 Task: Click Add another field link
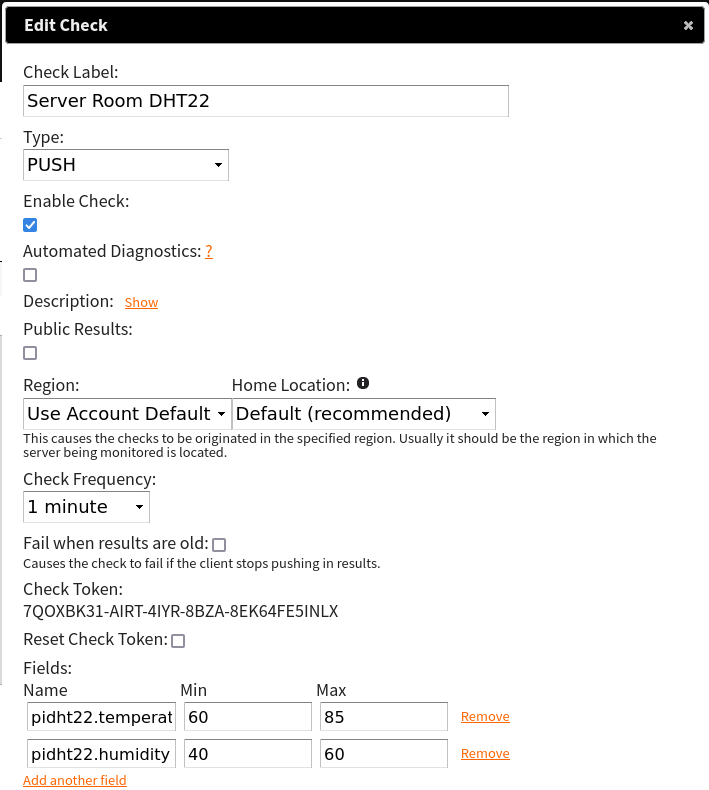[75, 780]
